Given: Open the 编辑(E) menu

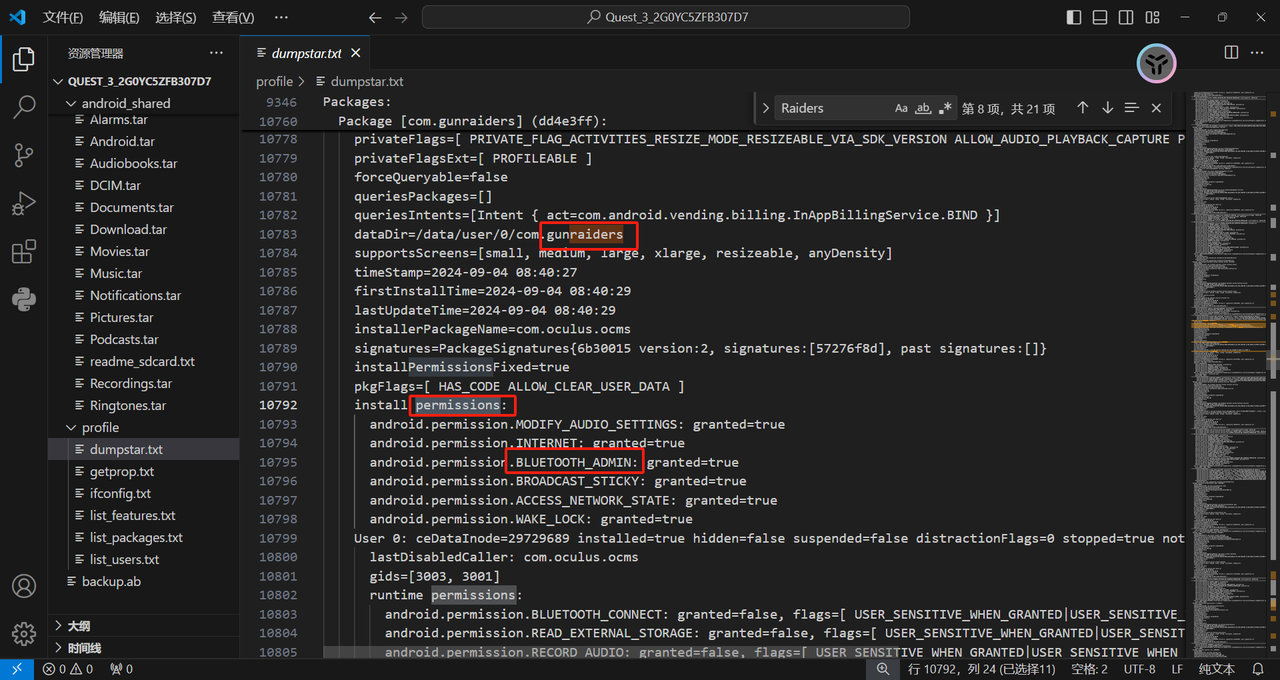Looking at the screenshot, I should tap(120, 18).
